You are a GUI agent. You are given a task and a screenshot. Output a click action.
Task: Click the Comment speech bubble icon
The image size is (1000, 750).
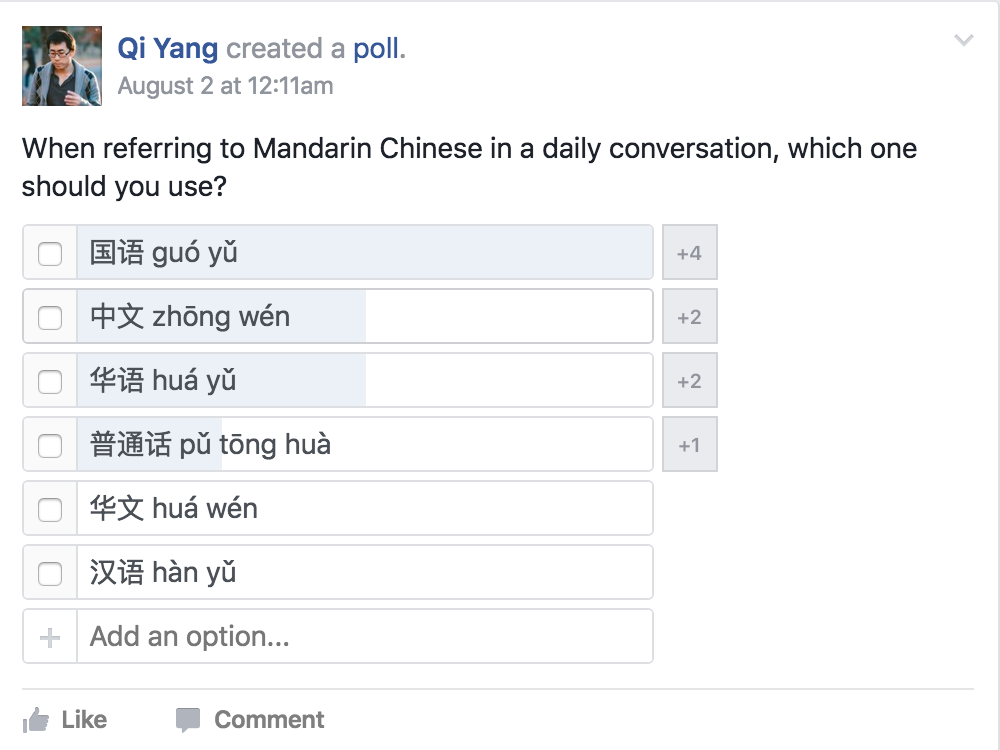(188, 720)
